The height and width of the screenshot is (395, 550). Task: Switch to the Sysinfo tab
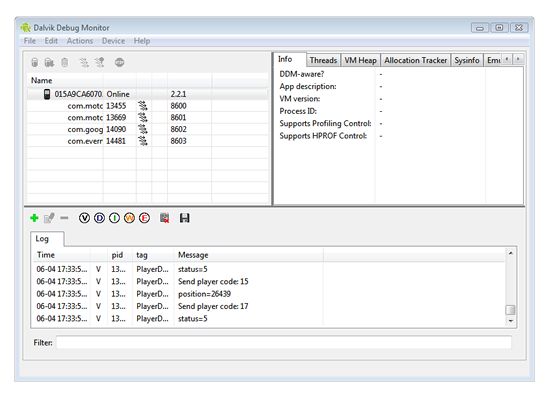[x=467, y=60]
